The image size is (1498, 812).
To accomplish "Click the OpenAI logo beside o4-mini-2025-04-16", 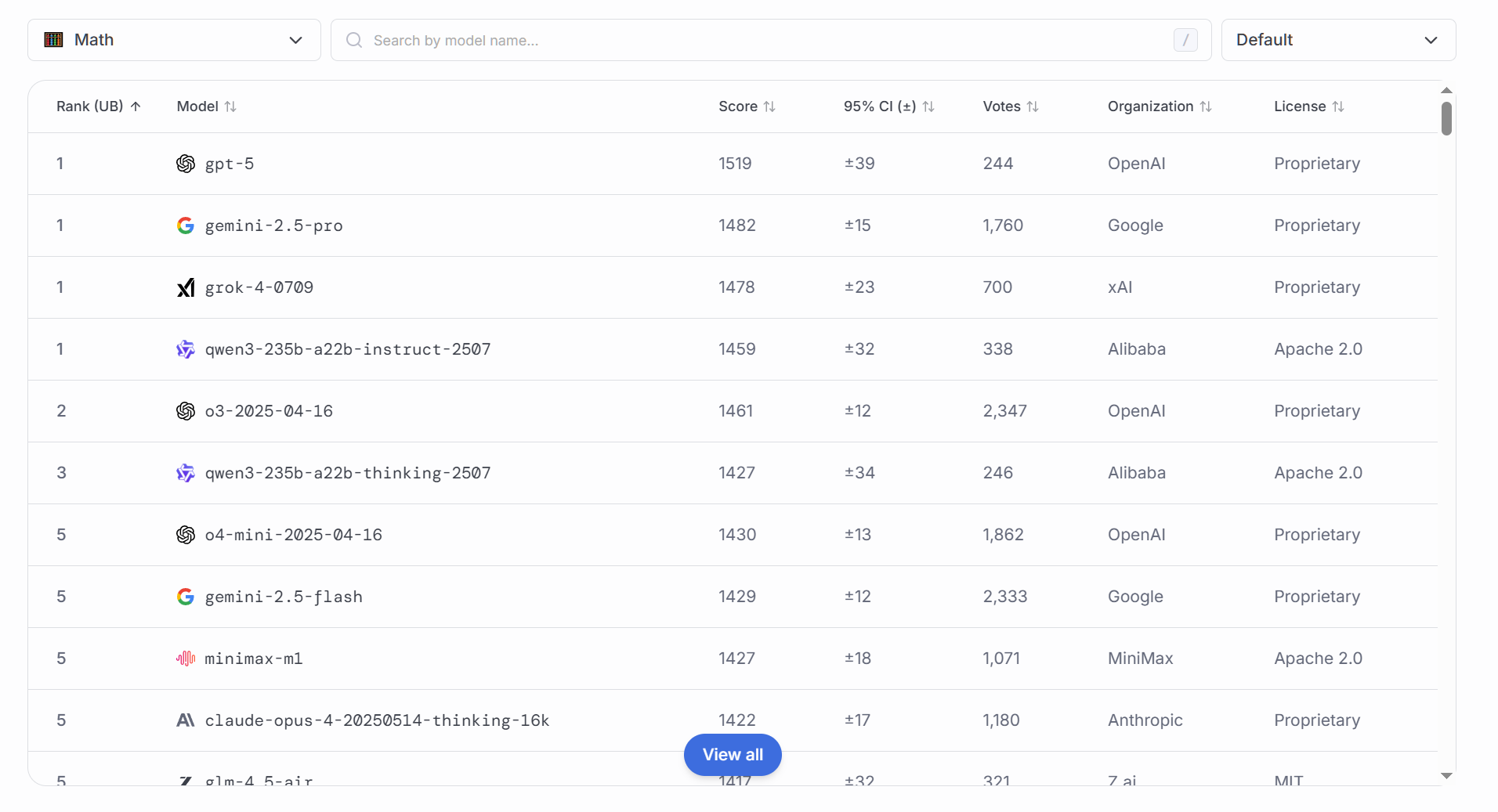I will click(186, 535).
